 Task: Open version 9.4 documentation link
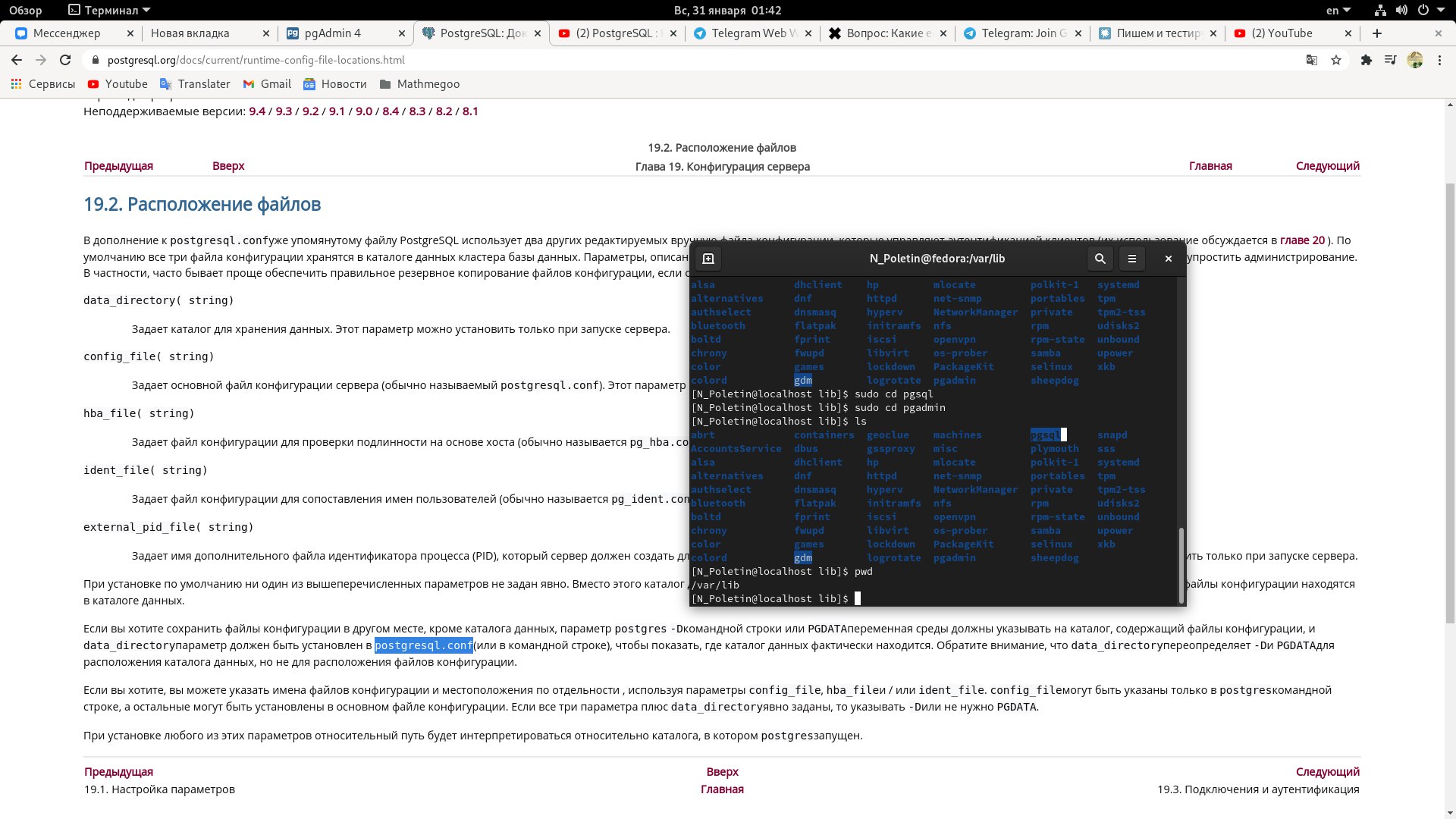(257, 111)
